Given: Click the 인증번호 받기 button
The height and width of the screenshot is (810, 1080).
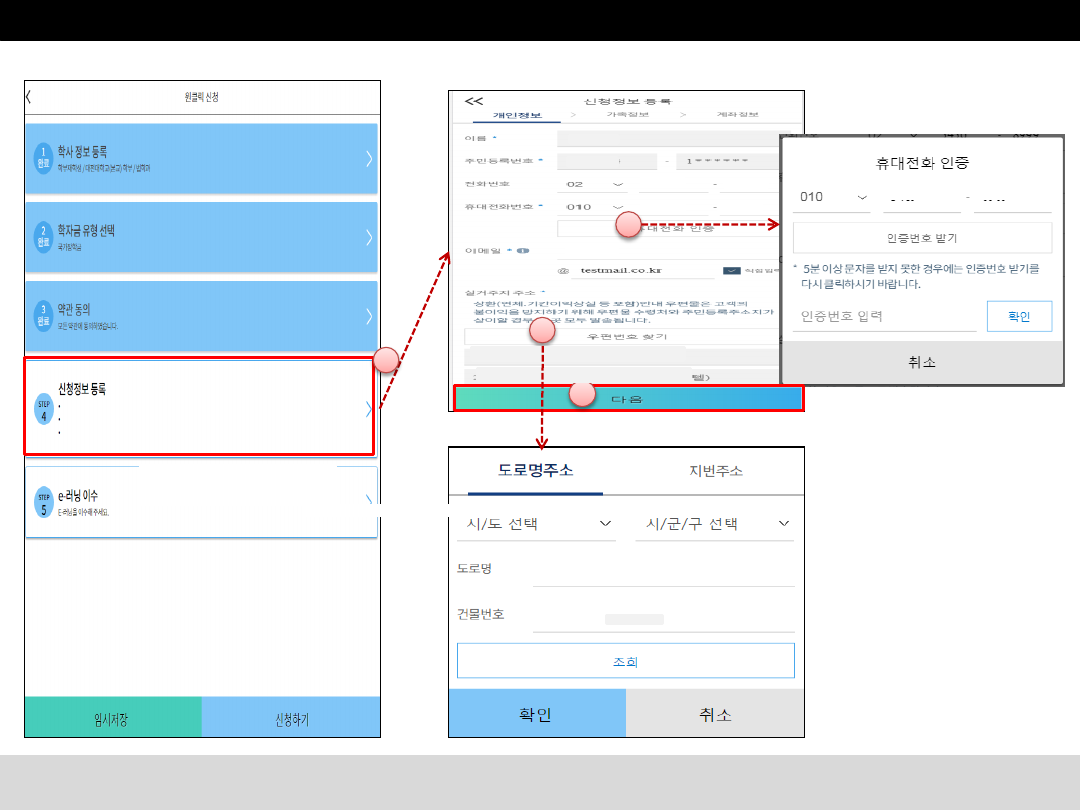Looking at the screenshot, I should point(921,238).
